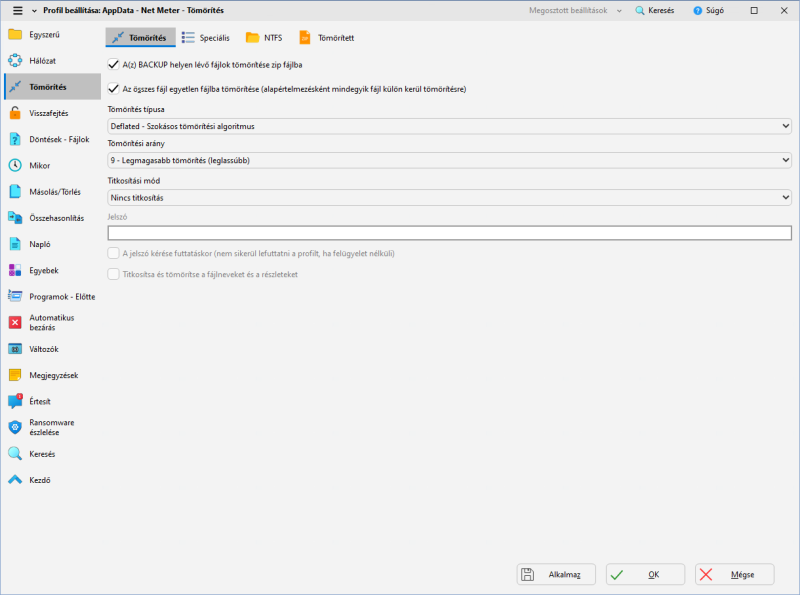The image size is (800, 595).
Task: Uncheck BACKUP fájlok tömörítése zip fájlba
Action: [113, 64]
